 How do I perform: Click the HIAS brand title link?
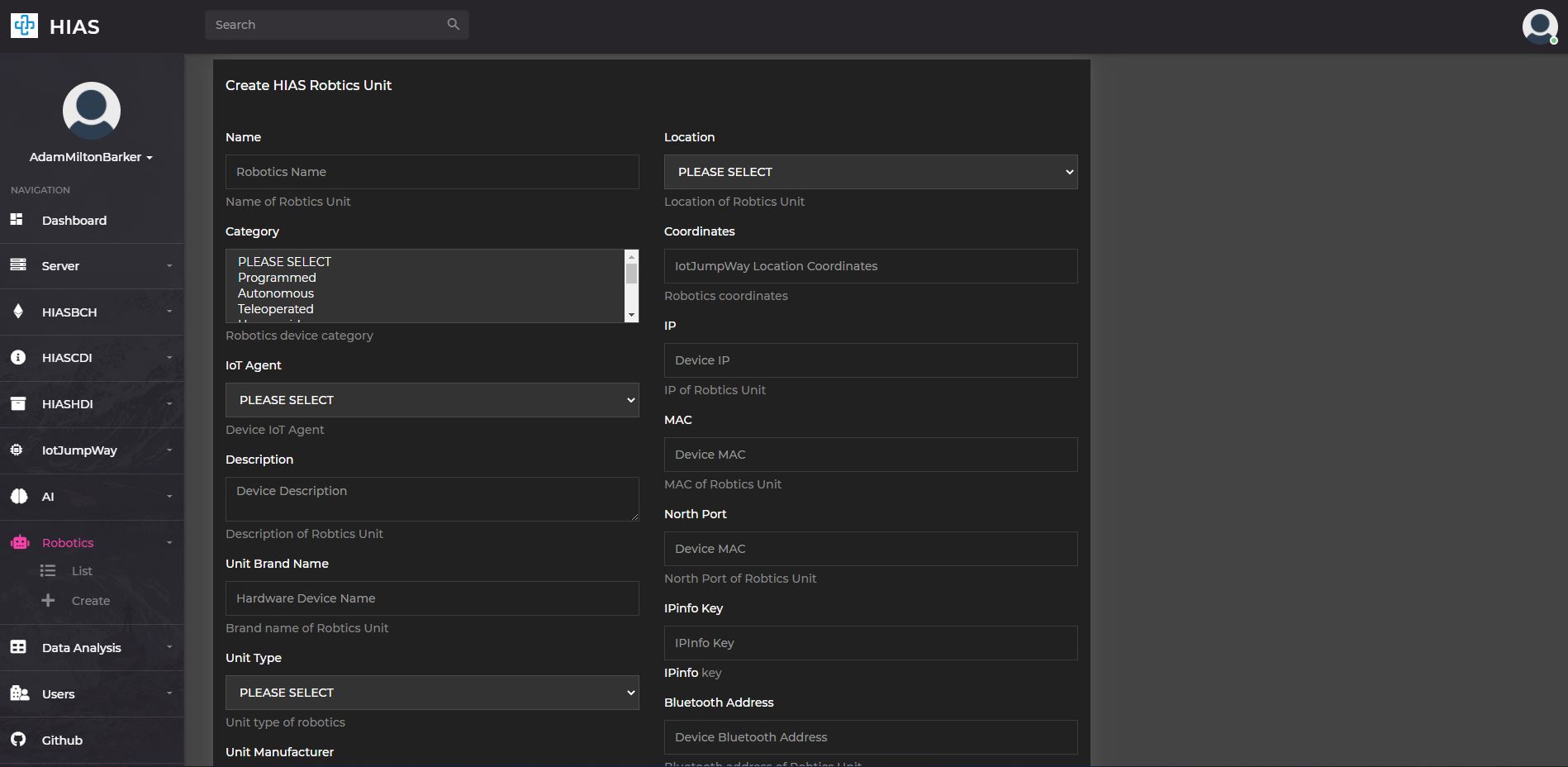click(74, 27)
